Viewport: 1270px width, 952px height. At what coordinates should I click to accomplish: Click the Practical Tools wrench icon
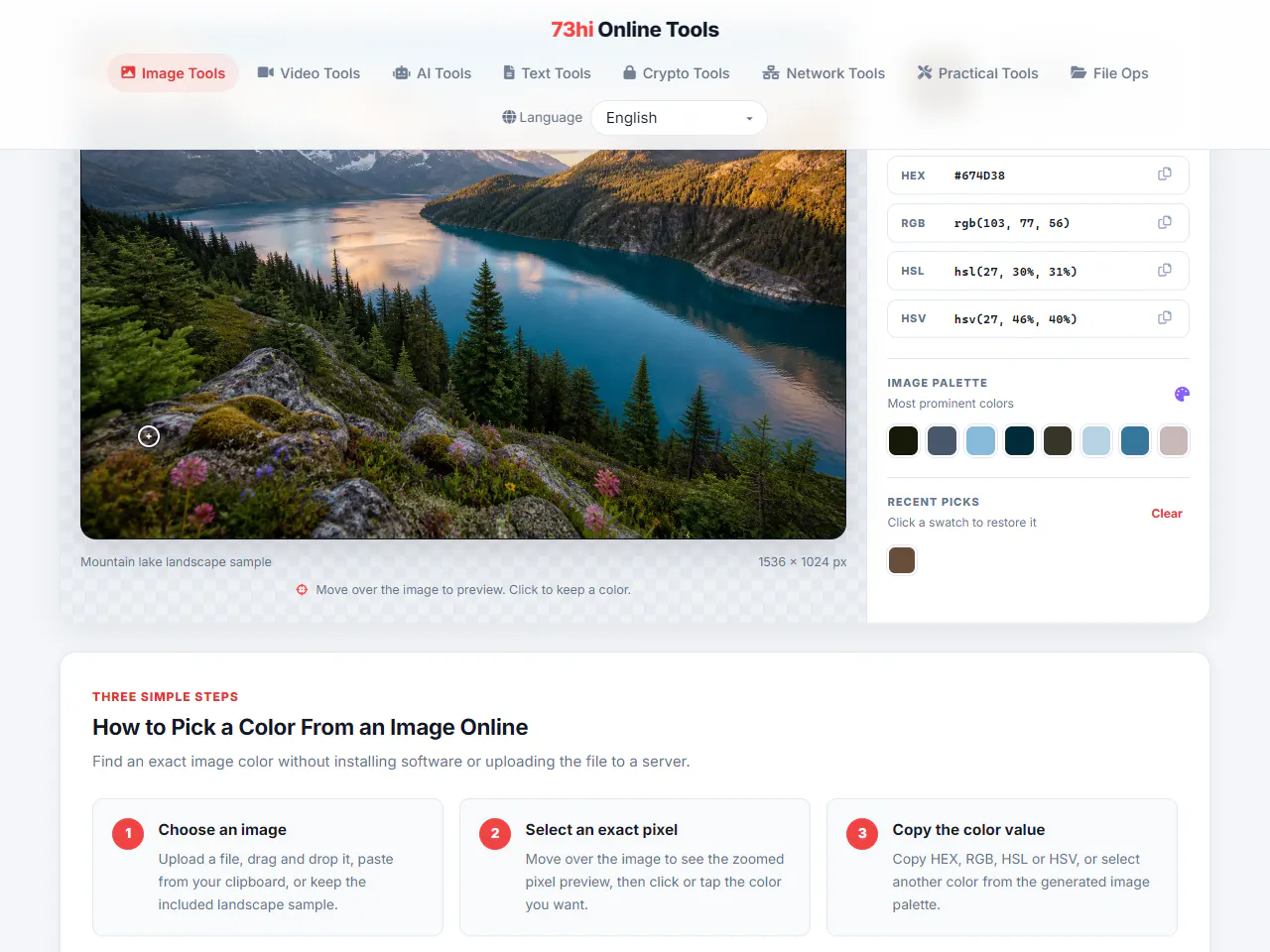925,72
